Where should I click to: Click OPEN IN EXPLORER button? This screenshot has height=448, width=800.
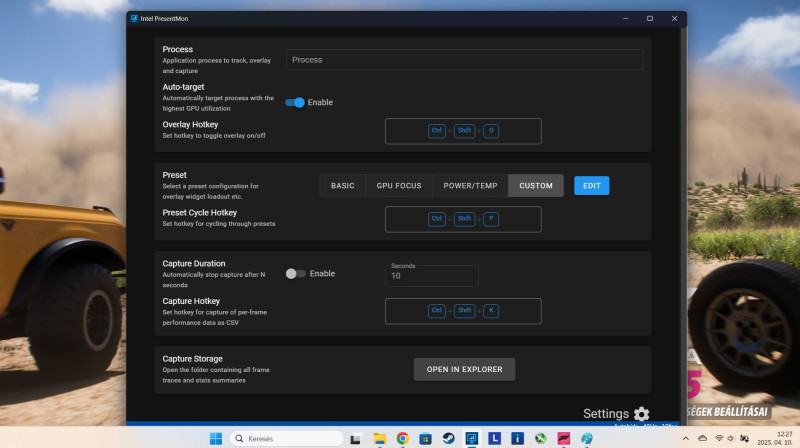tap(464, 369)
